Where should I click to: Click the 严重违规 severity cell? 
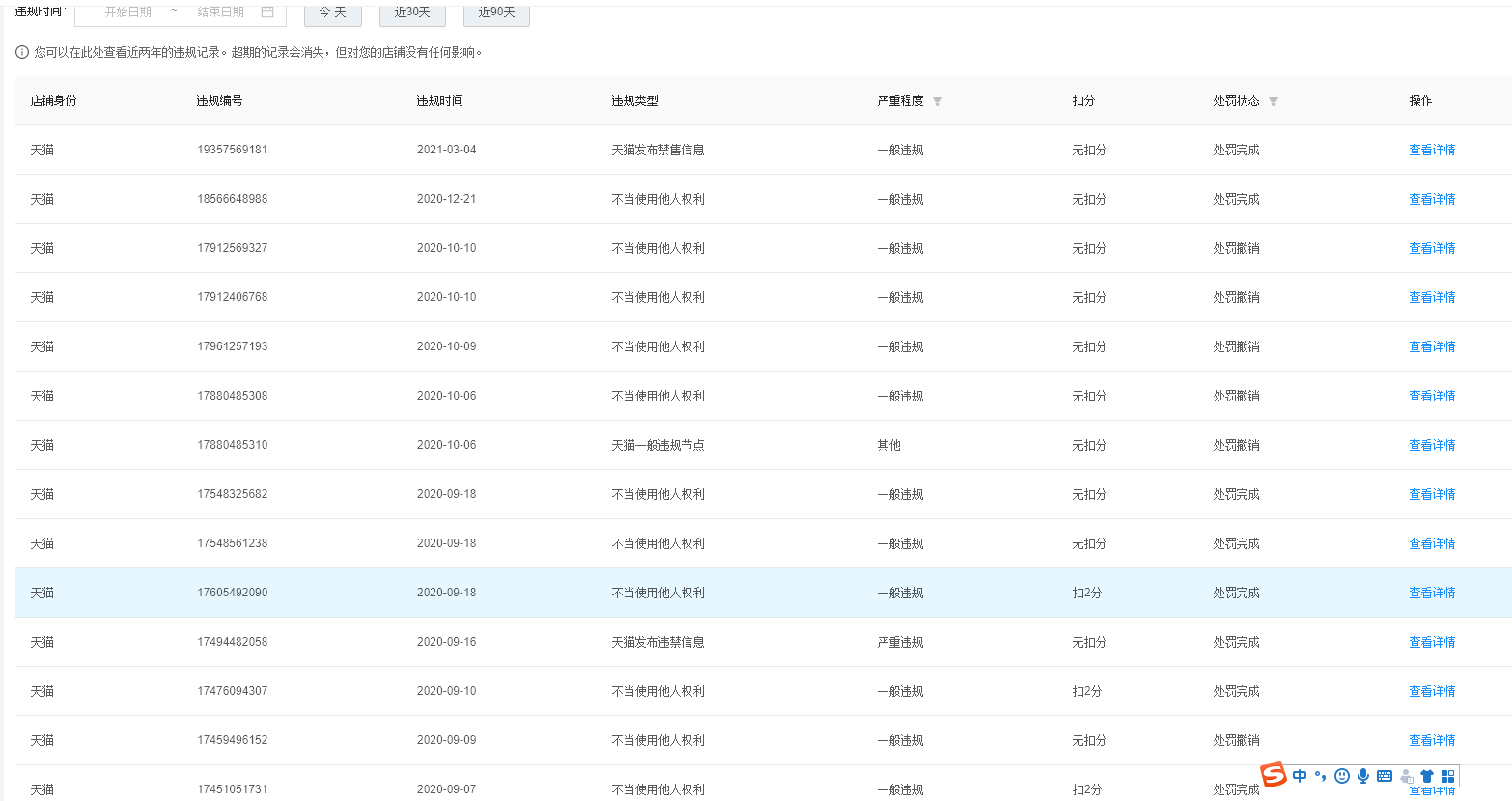[x=900, y=642]
